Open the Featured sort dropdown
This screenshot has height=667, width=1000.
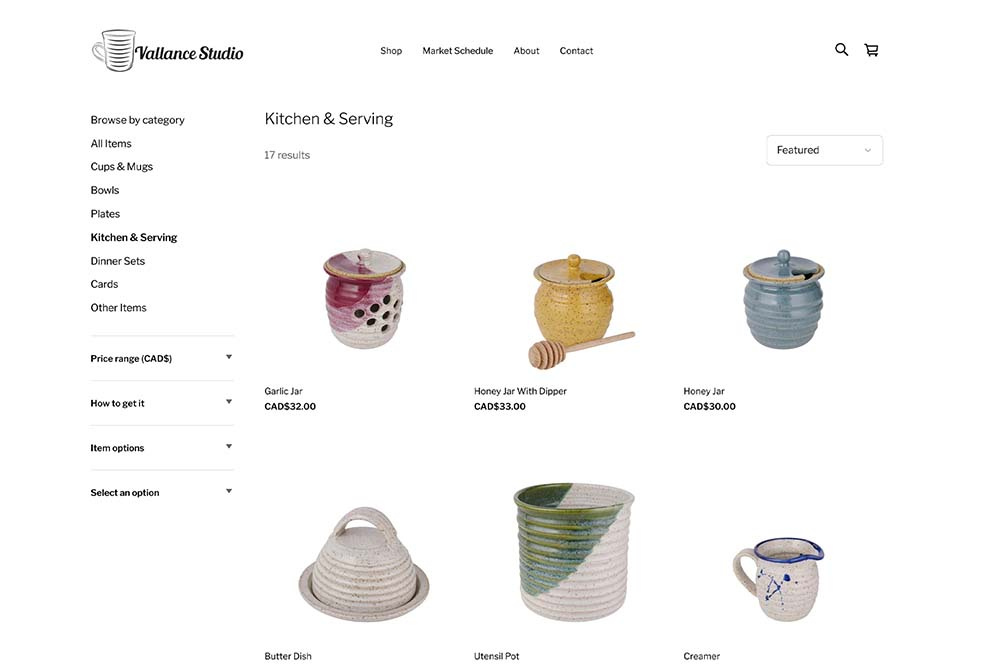pos(824,150)
